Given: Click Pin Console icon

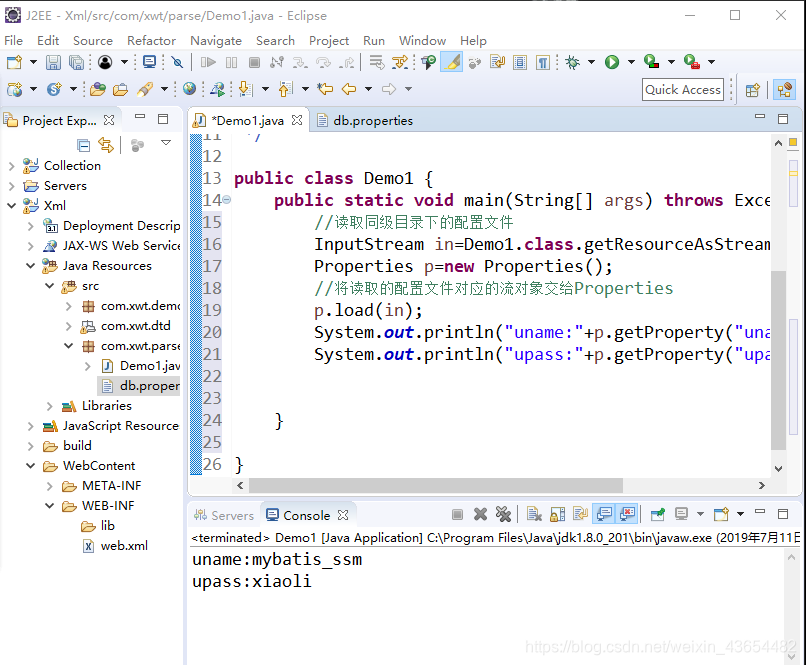Looking at the screenshot, I should 657,514.
